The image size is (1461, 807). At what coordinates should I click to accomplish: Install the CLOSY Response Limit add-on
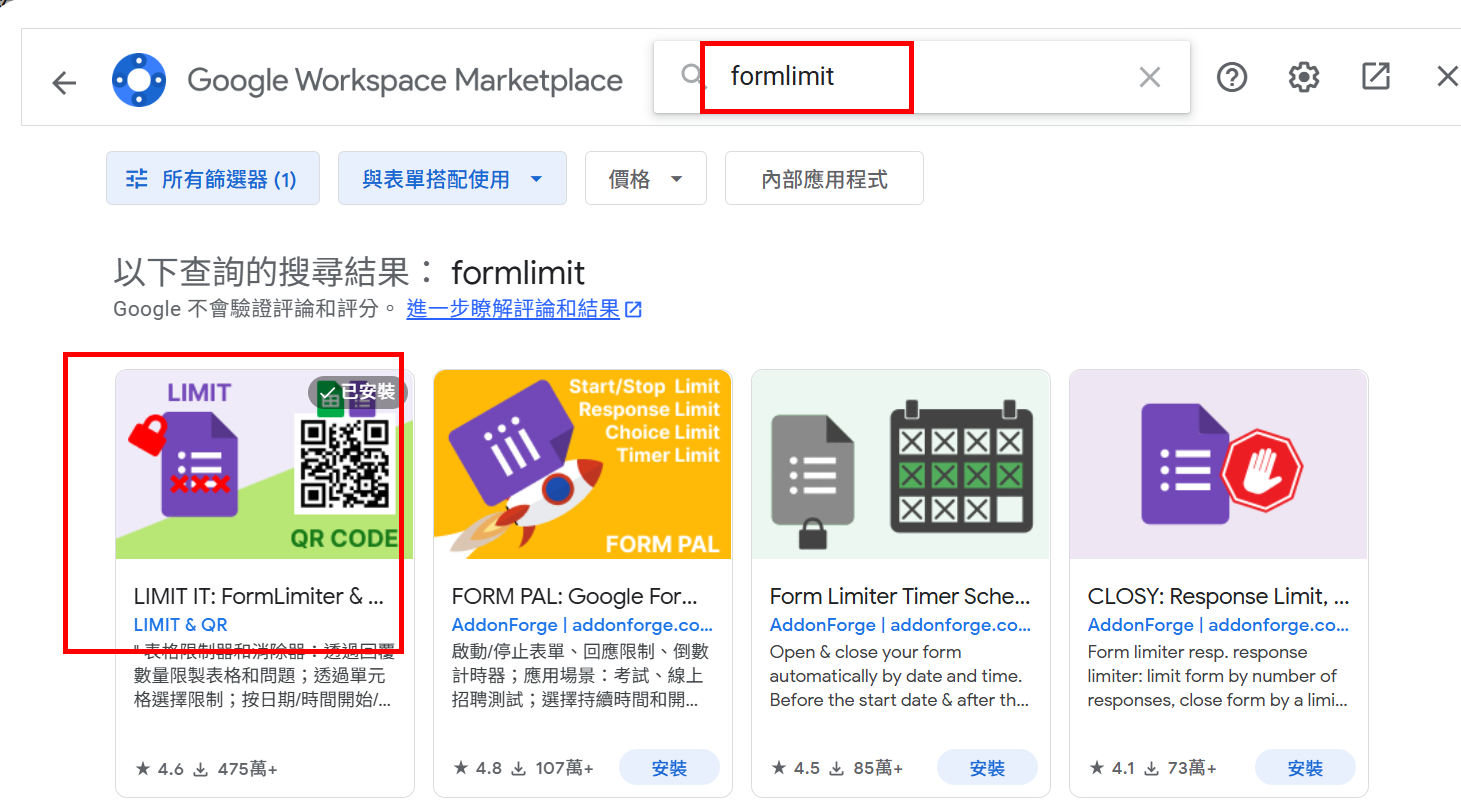[1305, 768]
